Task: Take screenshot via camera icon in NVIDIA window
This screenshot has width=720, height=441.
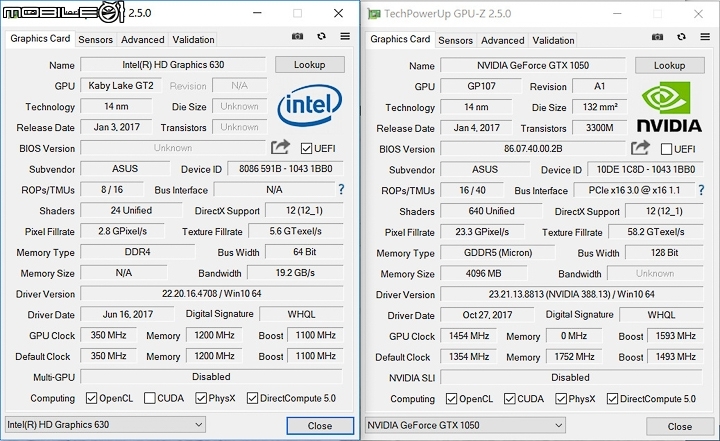Action: point(658,37)
